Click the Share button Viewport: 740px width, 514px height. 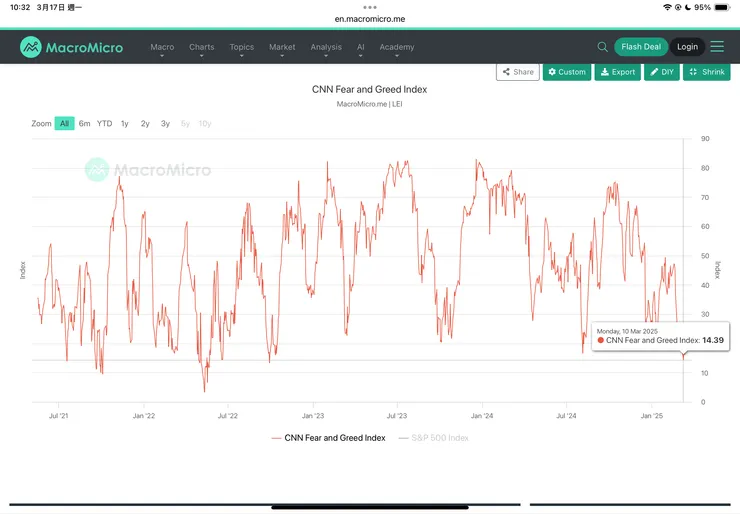518,72
